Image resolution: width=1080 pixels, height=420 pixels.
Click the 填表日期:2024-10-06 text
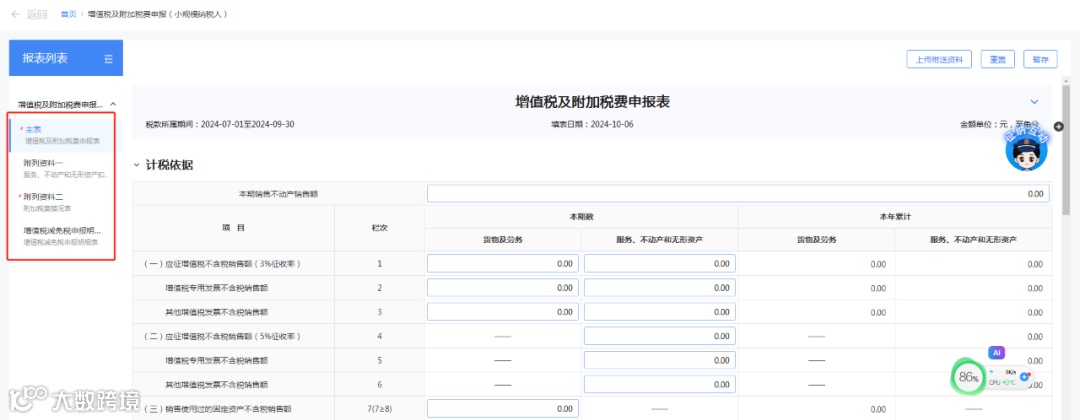point(592,125)
